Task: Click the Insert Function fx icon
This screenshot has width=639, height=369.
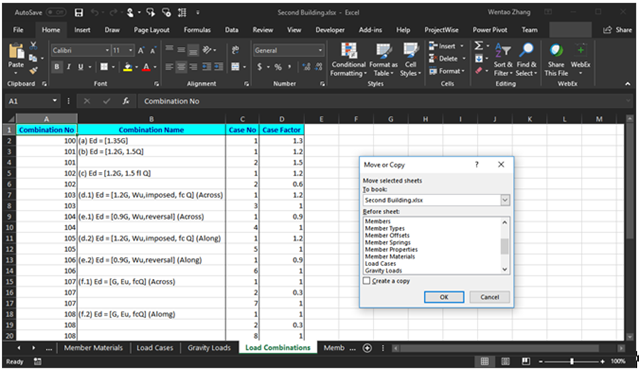Action: pyautogui.click(x=126, y=101)
